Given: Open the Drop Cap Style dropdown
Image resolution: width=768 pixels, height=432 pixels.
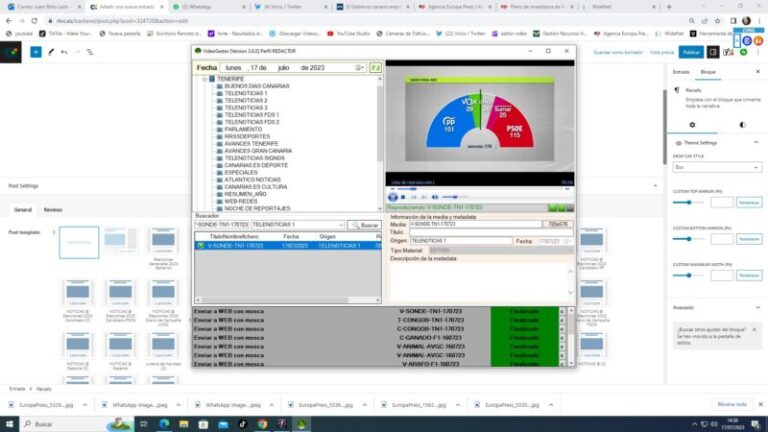Looking at the screenshot, I should click(716, 168).
